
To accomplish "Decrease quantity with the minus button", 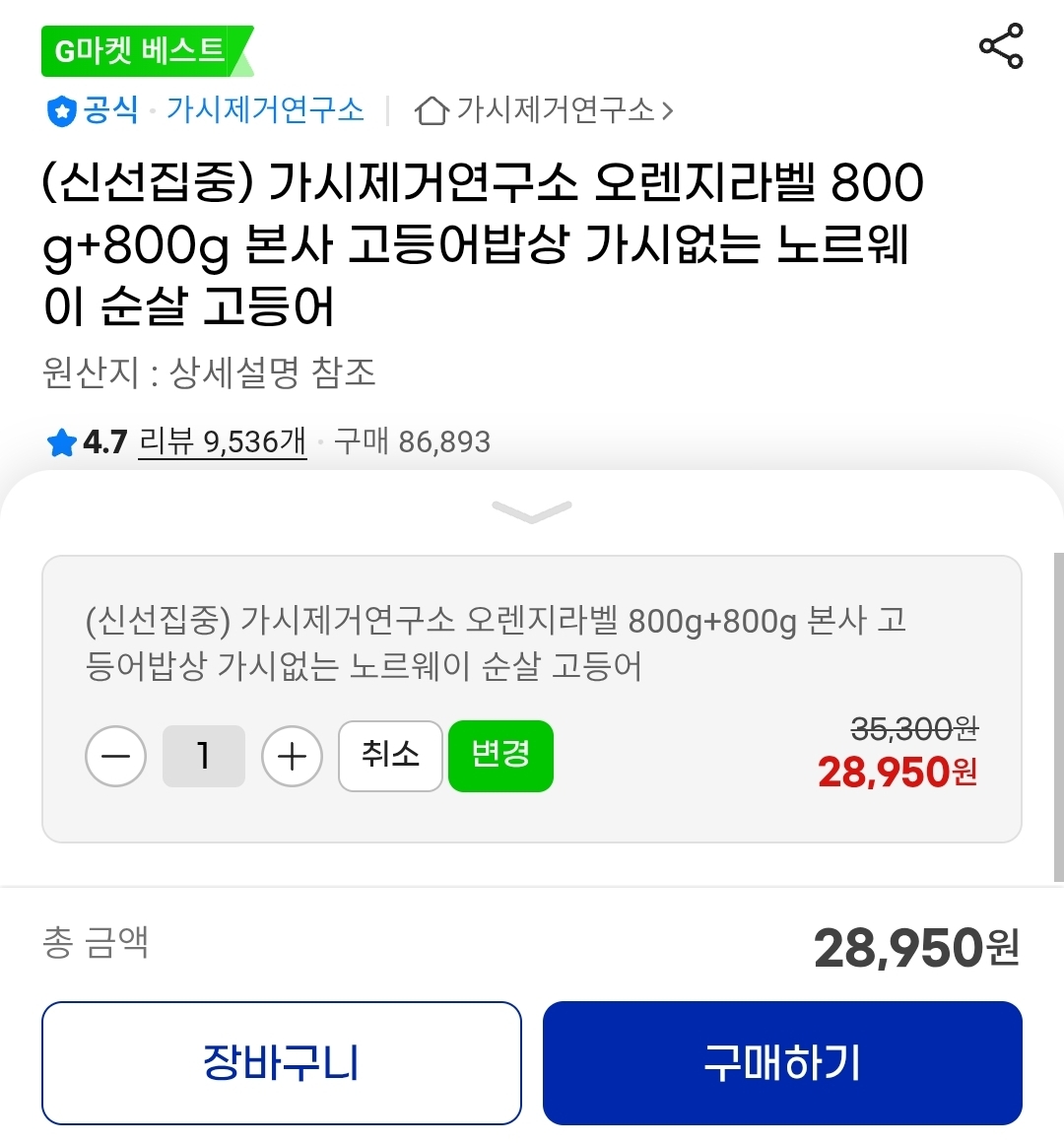I will pyautogui.click(x=116, y=756).
